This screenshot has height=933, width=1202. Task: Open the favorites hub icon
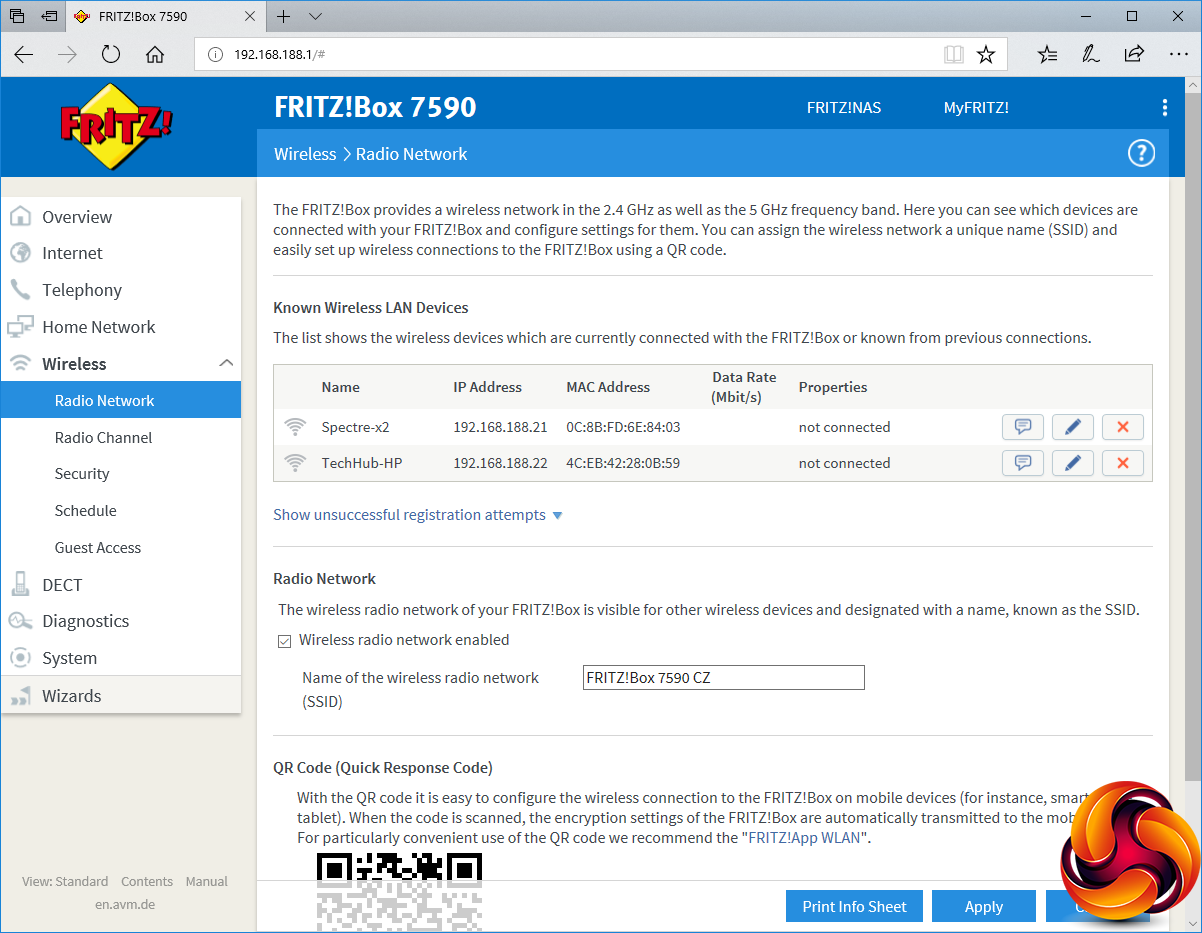click(1047, 54)
